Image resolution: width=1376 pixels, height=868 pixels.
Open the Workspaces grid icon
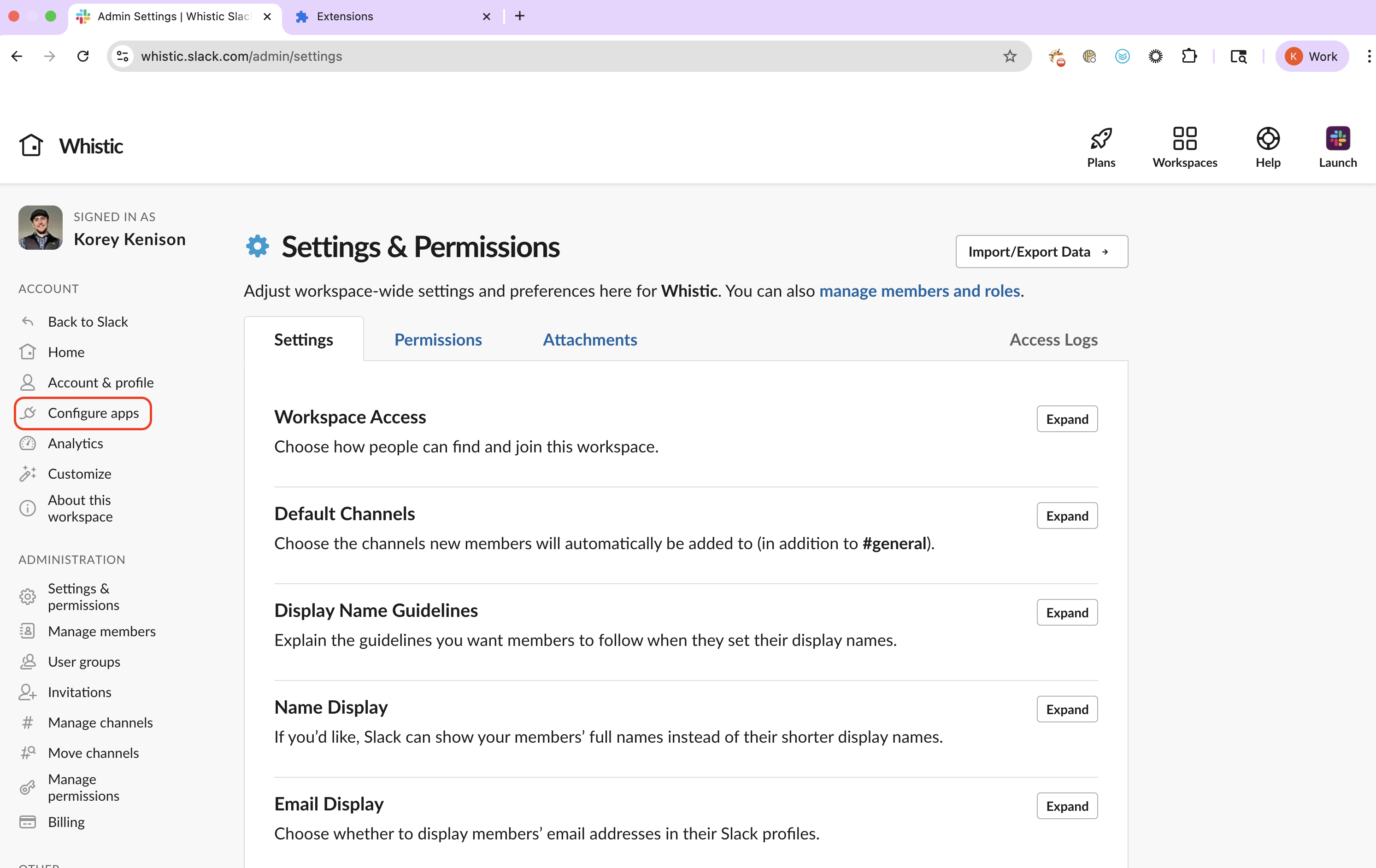point(1185,138)
